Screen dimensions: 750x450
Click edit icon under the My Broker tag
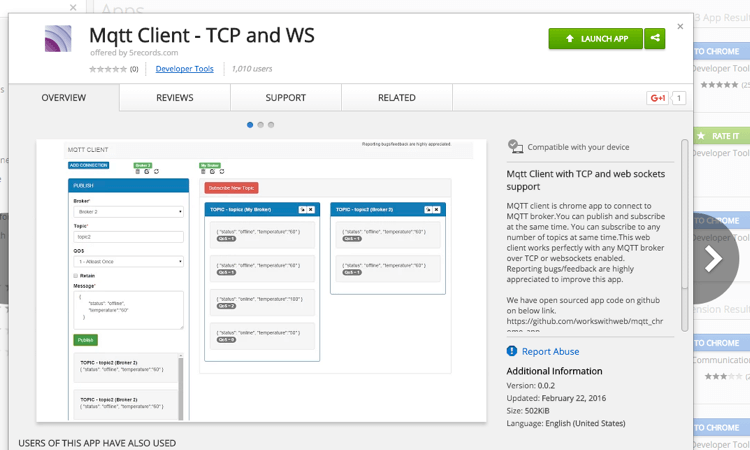(x=212, y=171)
